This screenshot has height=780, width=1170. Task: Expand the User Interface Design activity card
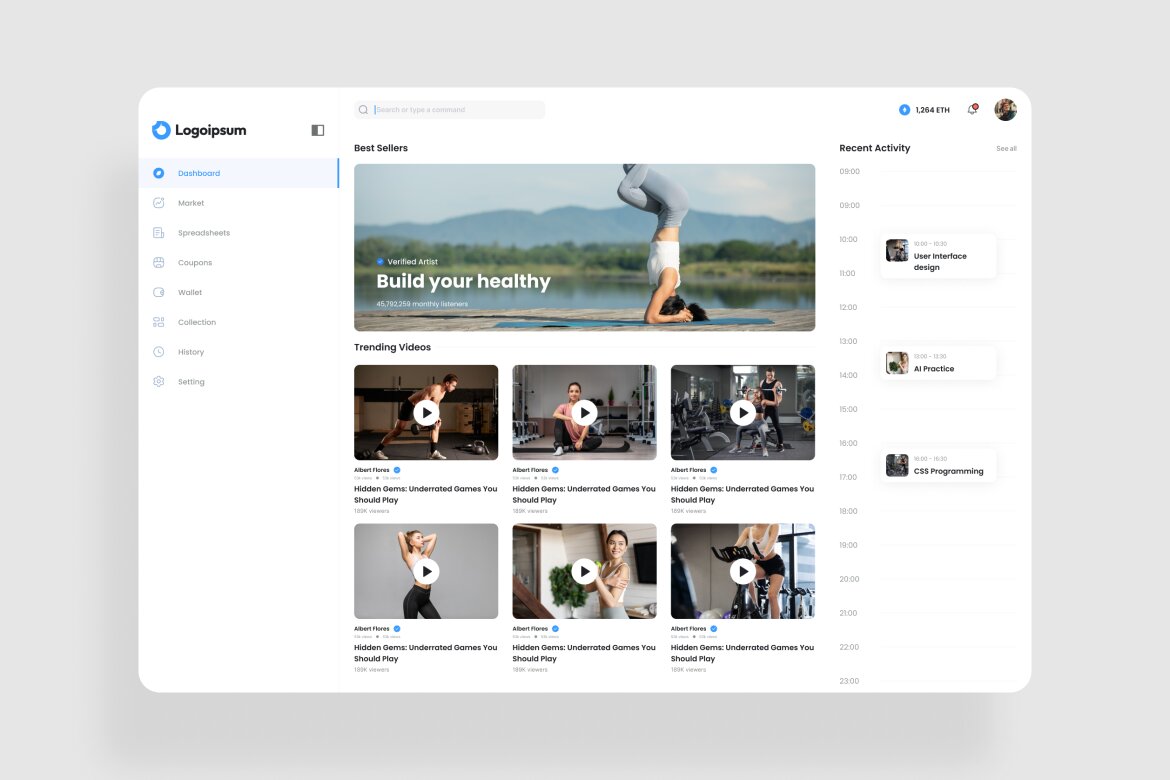click(938, 255)
